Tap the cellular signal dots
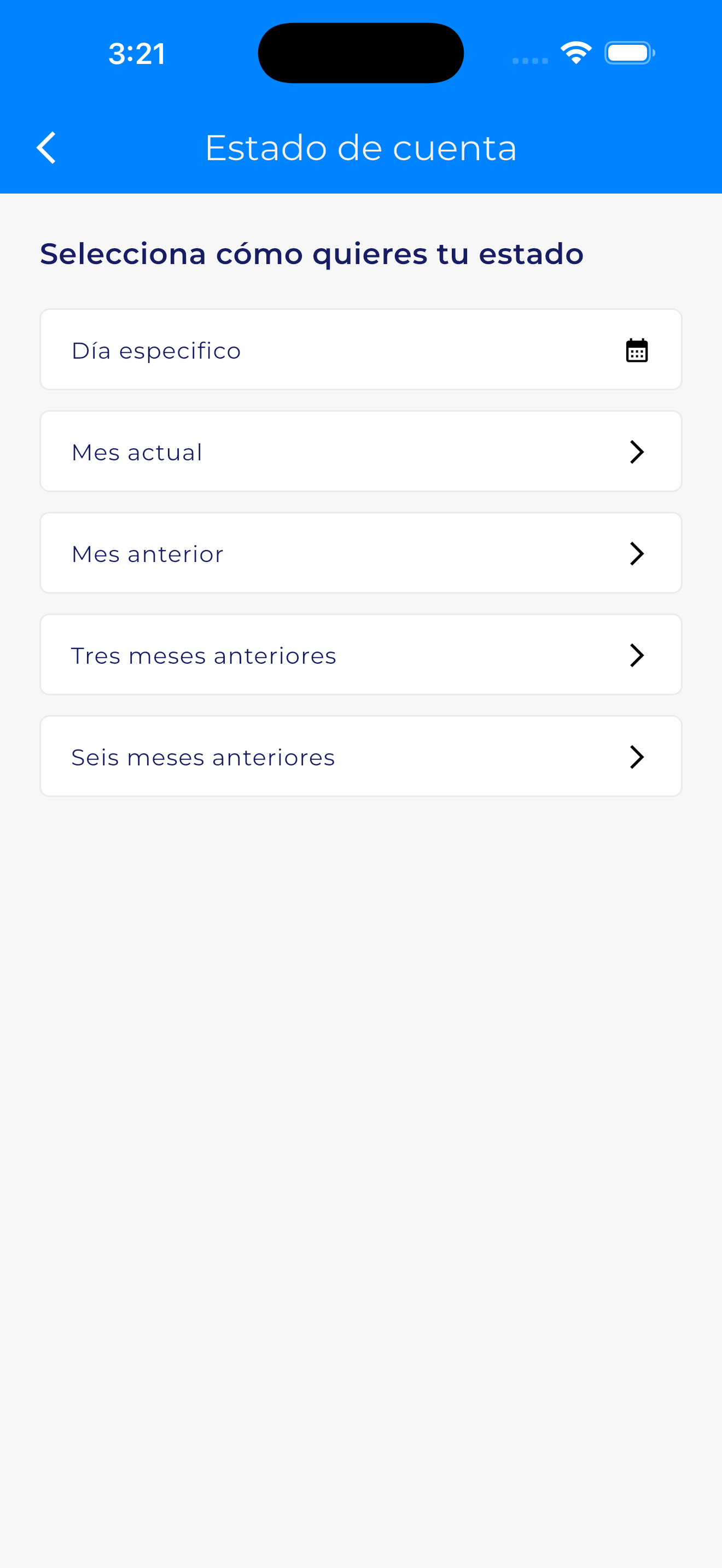The height and width of the screenshot is (1568, 722). (x=529, y=60)
